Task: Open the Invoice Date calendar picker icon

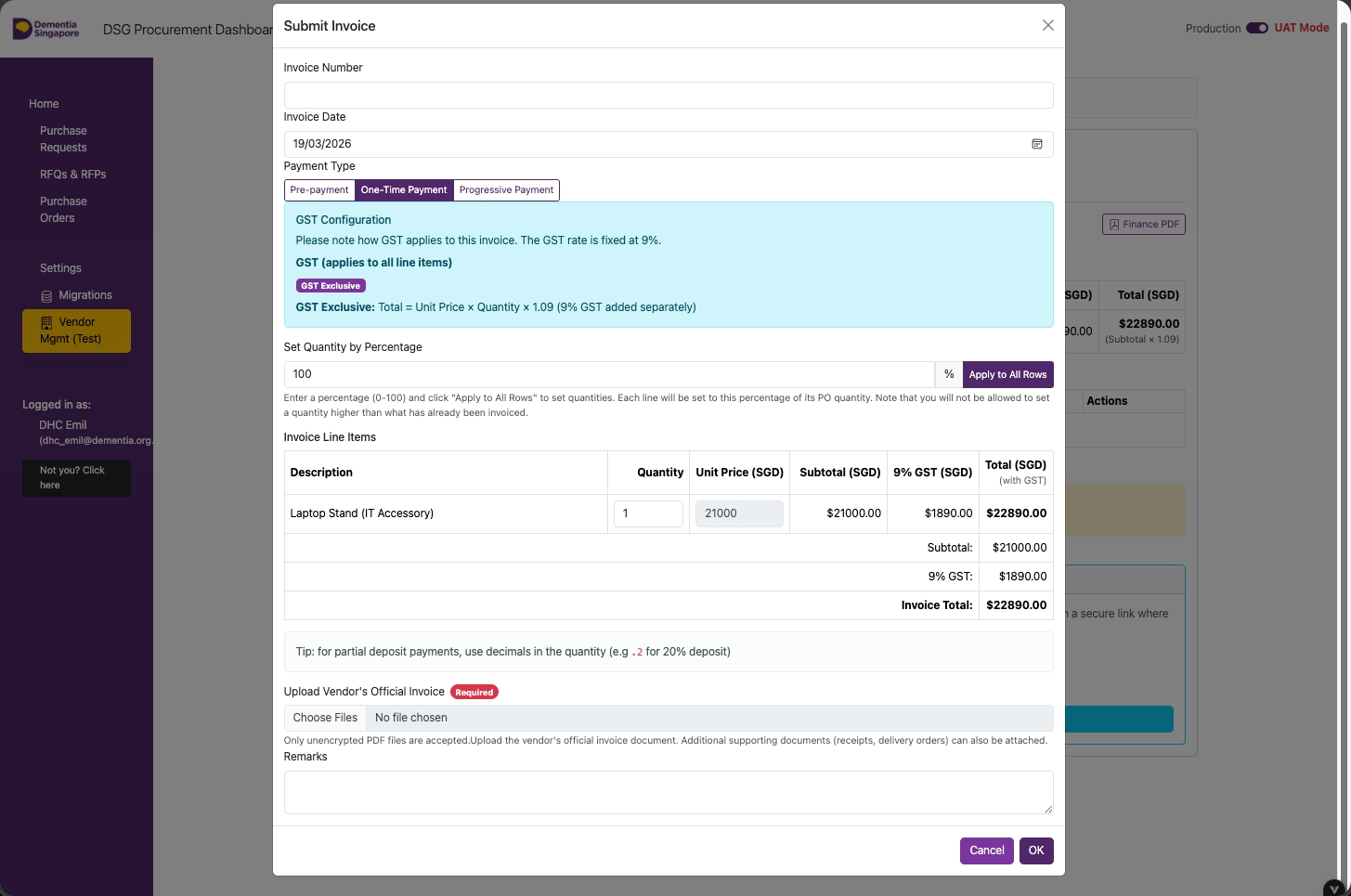Action: coord(1037,144)
